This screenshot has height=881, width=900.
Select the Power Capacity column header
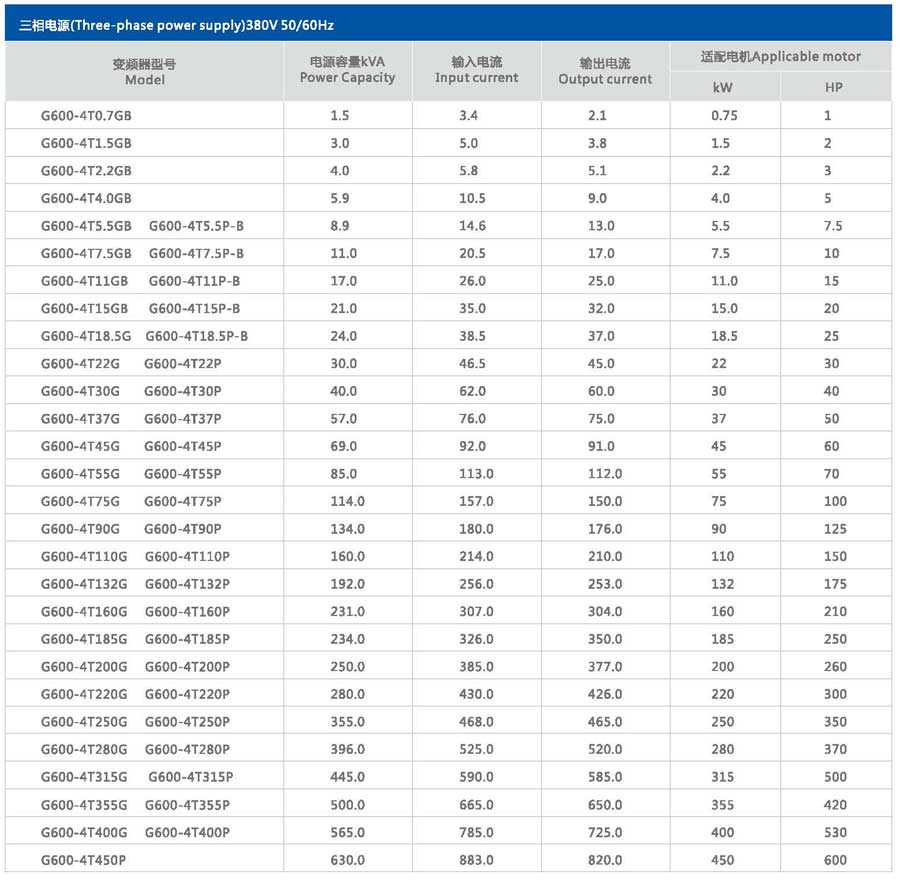click(x=347, y=70)
